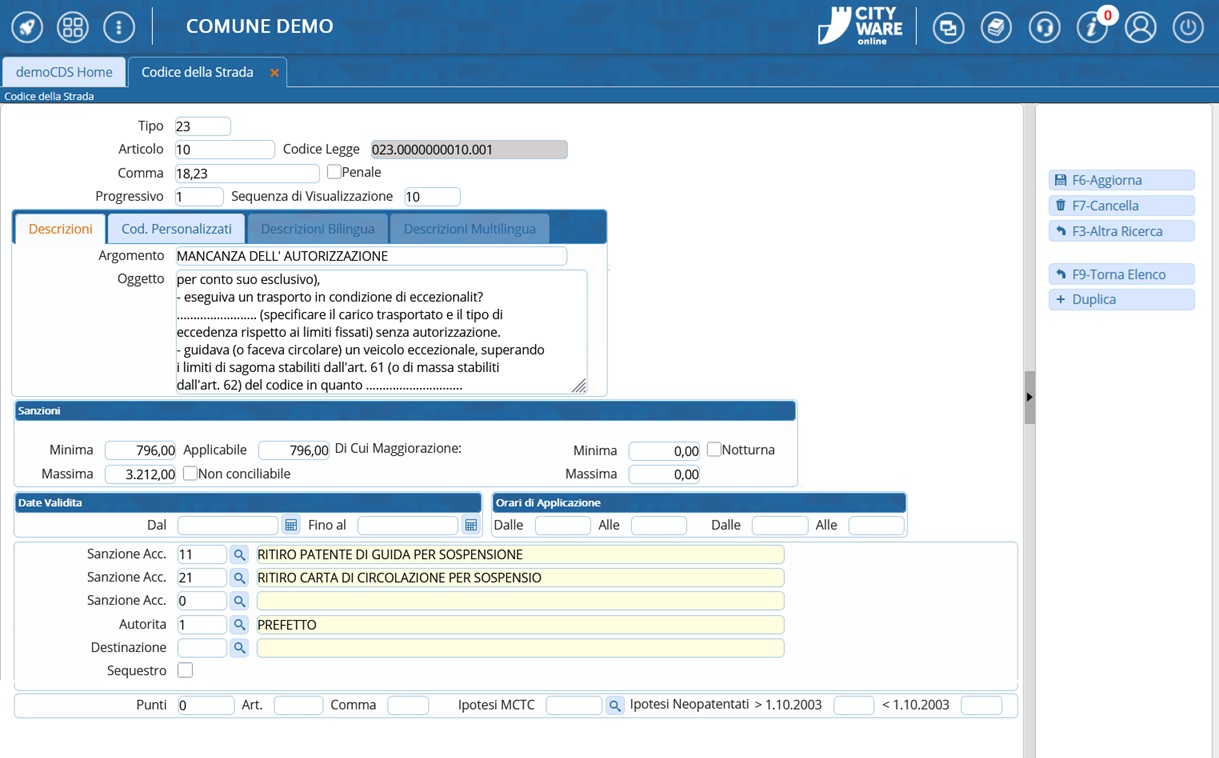The image size is (1219, 758).
Task: Click the Argomento text field
Action: (x=370, y=256)
